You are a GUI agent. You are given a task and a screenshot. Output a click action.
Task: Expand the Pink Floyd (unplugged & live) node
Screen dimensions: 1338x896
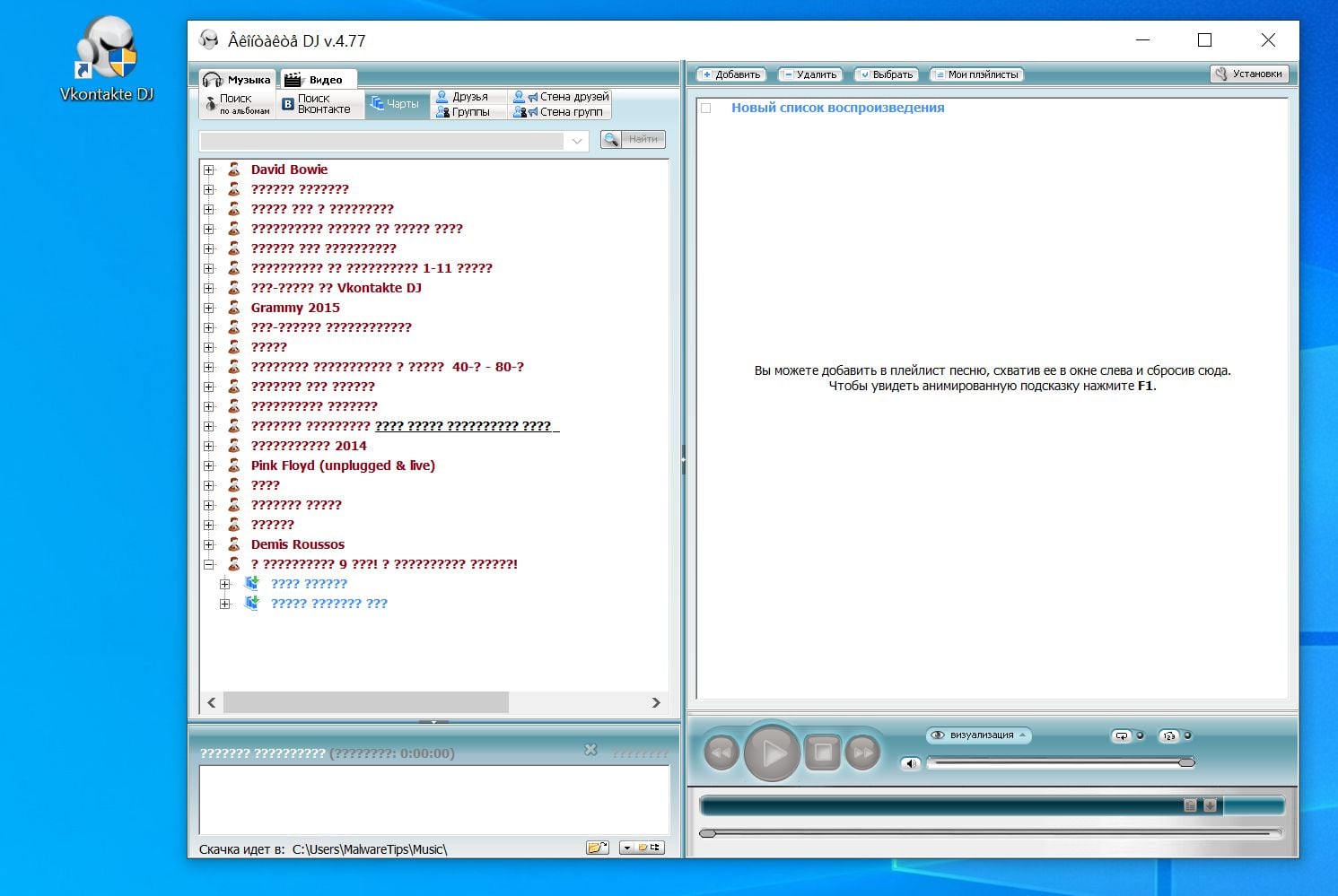(209, 465)
